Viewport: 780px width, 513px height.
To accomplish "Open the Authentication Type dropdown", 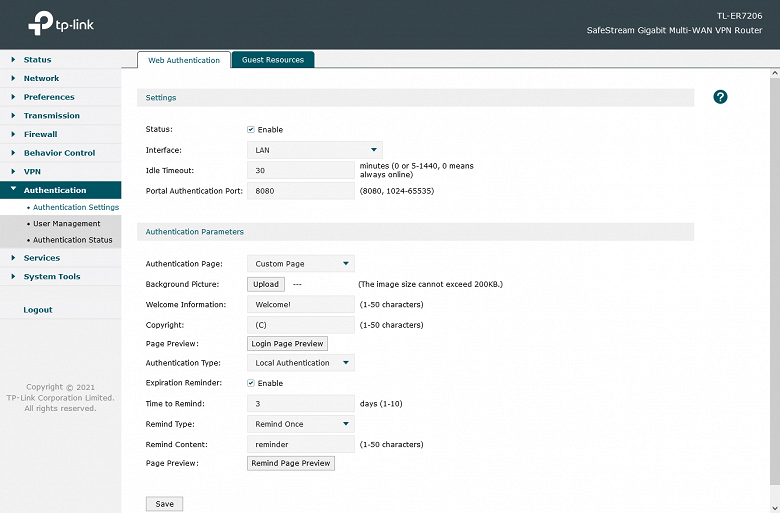I will pyautogui.click(x=300, y=363).
